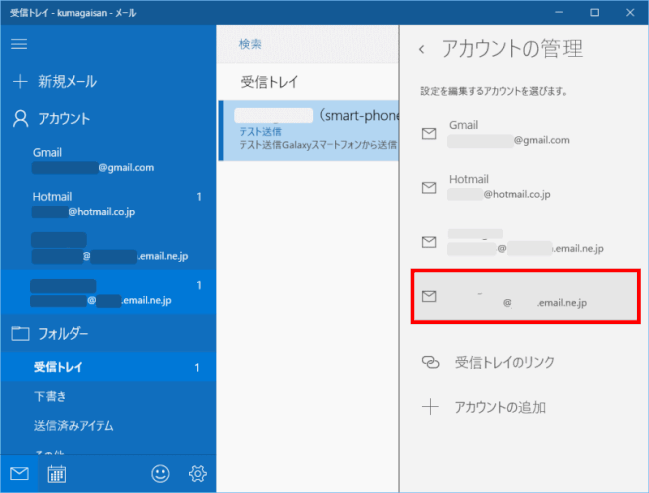Click the 検索 search field
Viewport: 649px width, 493px height.
pyautogui.click(x=308, y=44)
